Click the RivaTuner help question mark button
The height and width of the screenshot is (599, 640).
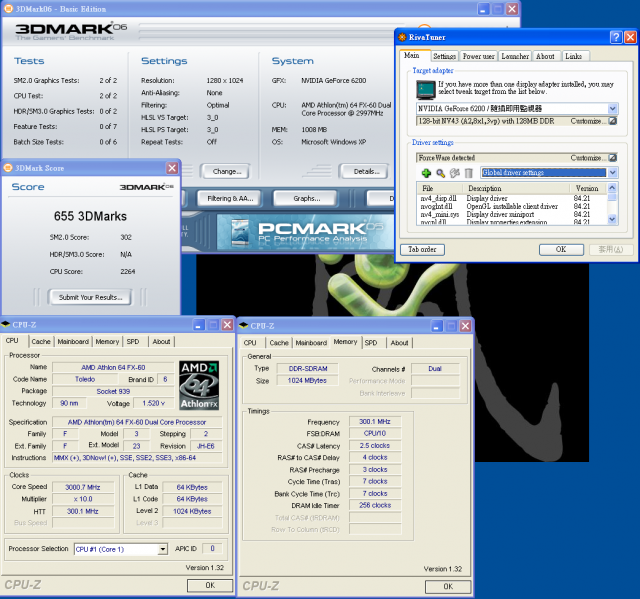coord(616,37)
